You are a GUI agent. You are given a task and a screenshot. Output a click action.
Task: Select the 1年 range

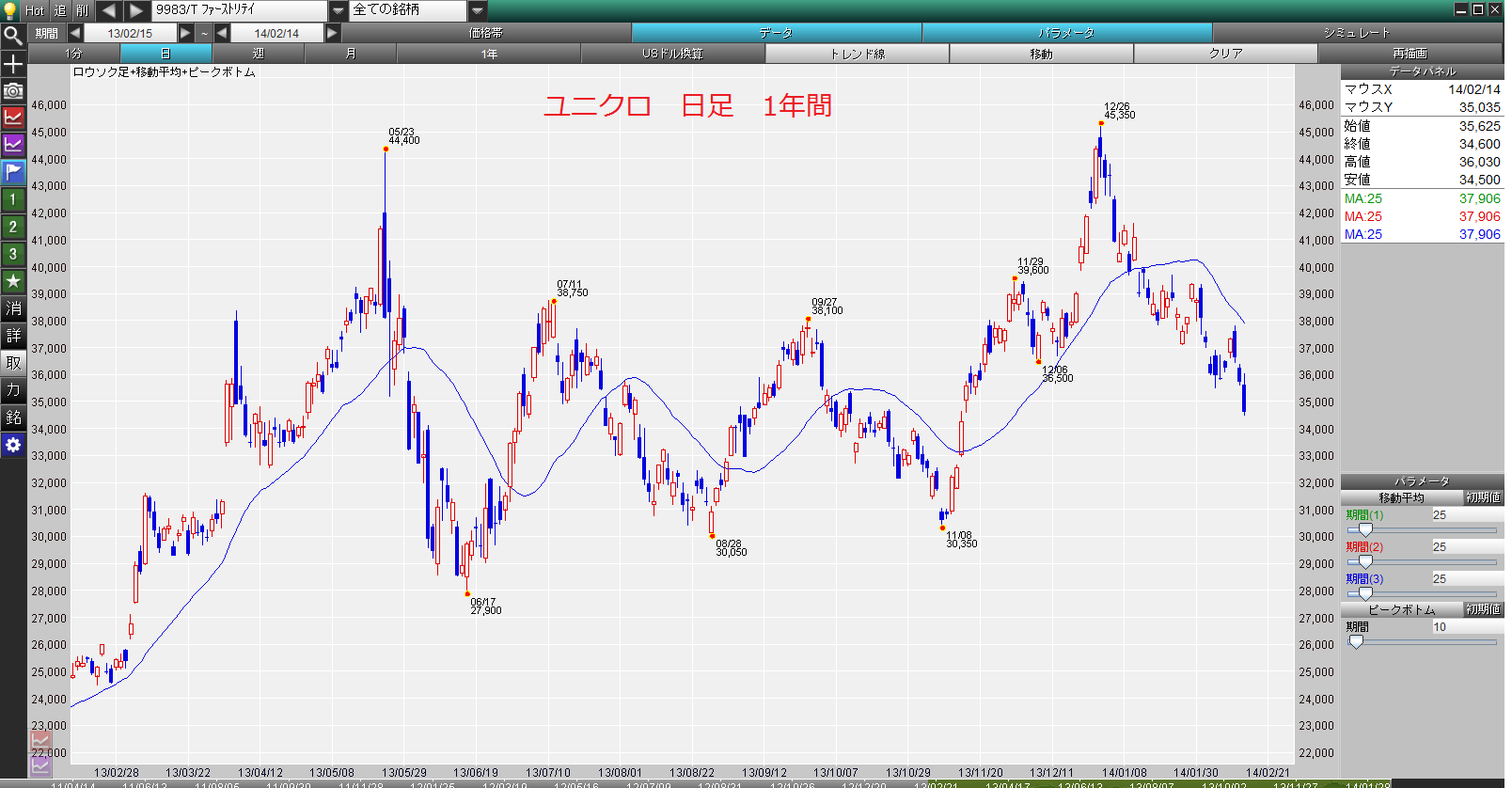(489, 54)
